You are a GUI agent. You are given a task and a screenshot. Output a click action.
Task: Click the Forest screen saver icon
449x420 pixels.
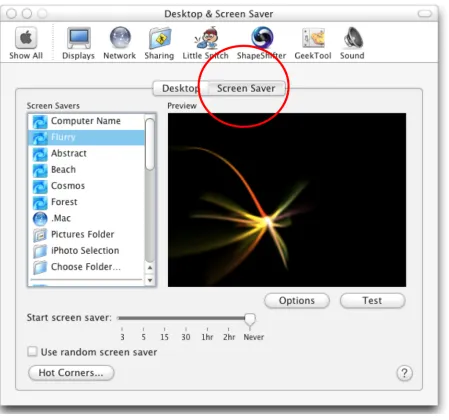(40, 202)
